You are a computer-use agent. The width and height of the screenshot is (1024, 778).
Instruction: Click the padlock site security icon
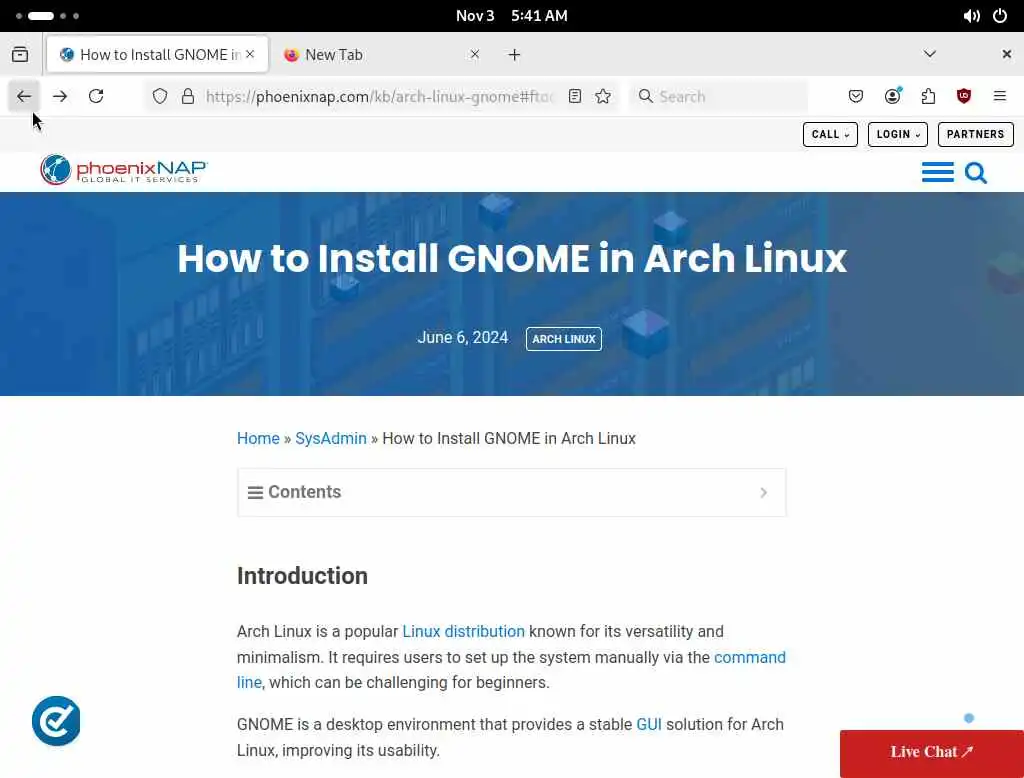(x=188, y=97)
